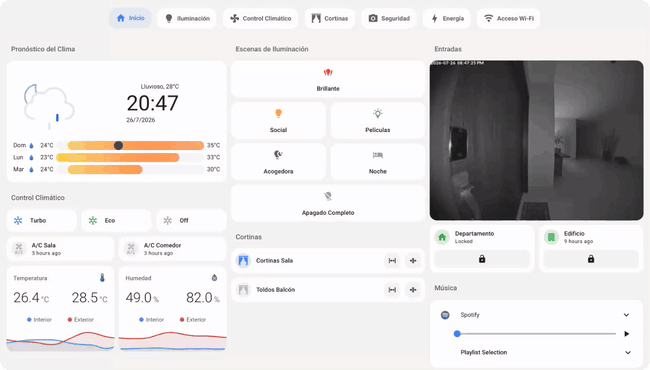Click the Toldos Balcón curtain icon
Image resolution: width=650 pixels, height=370 pixels.
(243, 290)
